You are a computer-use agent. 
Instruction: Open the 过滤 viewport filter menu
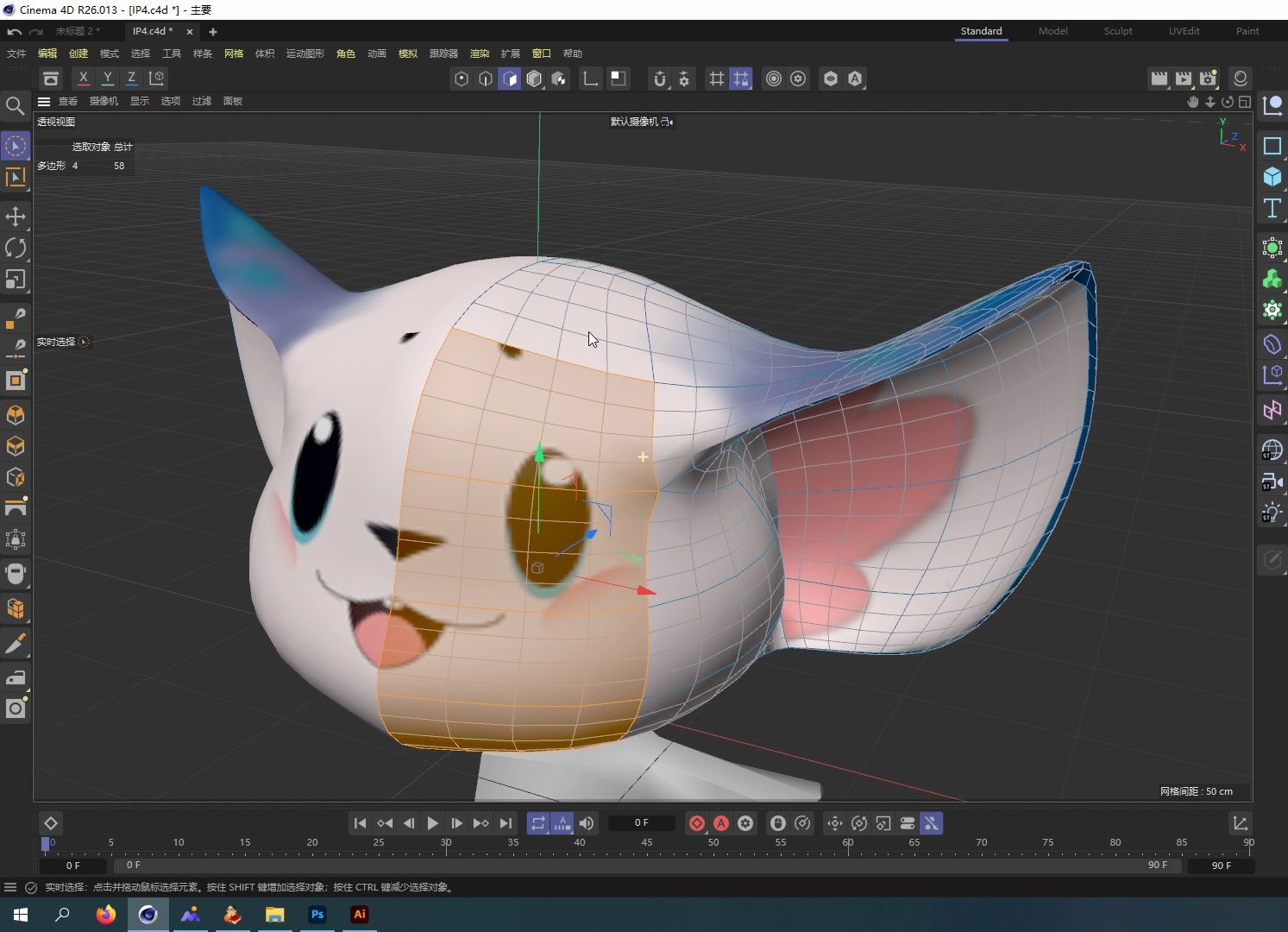click(201, 101)
